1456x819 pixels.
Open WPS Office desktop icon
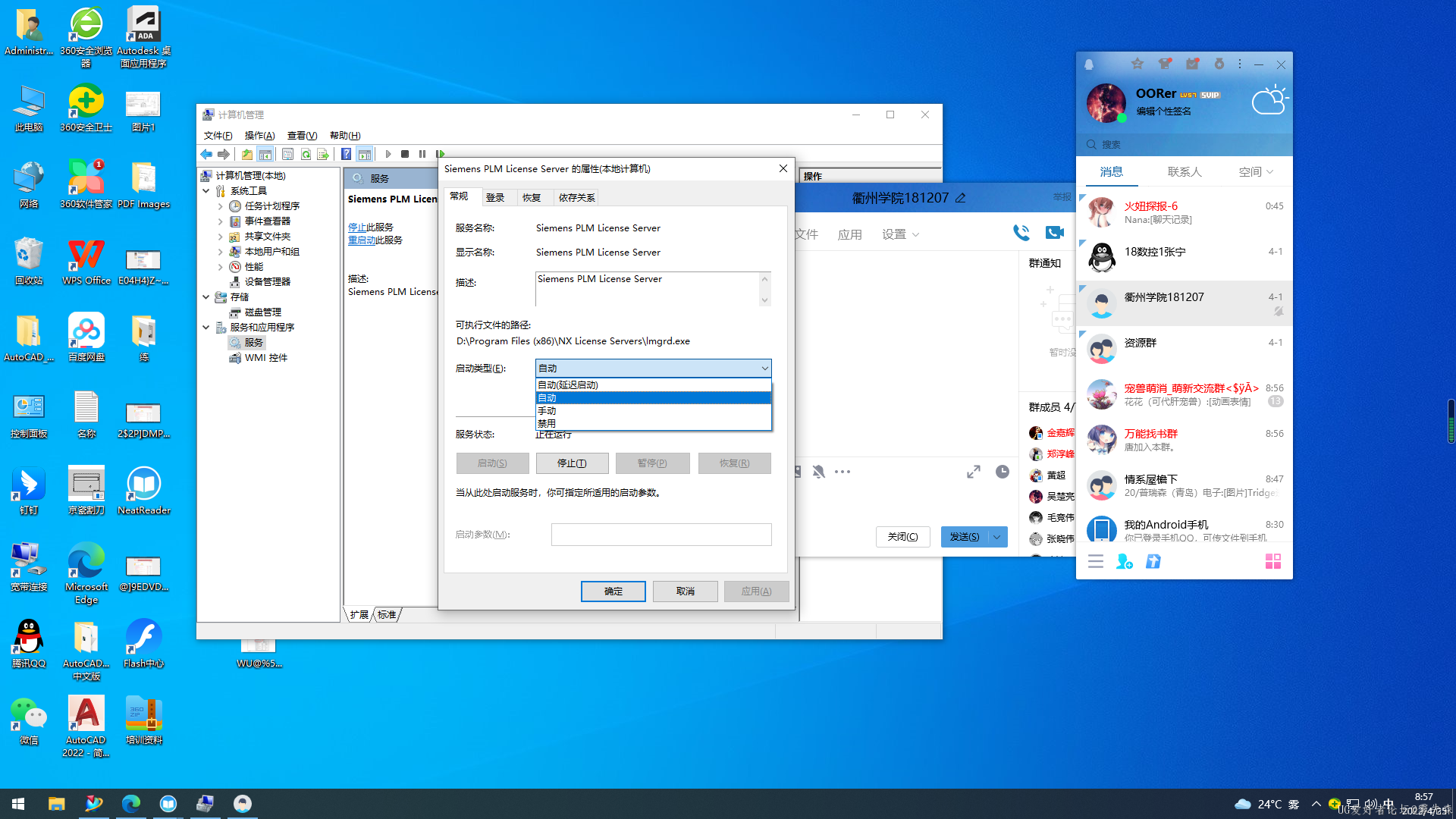(x=86, y=262)
